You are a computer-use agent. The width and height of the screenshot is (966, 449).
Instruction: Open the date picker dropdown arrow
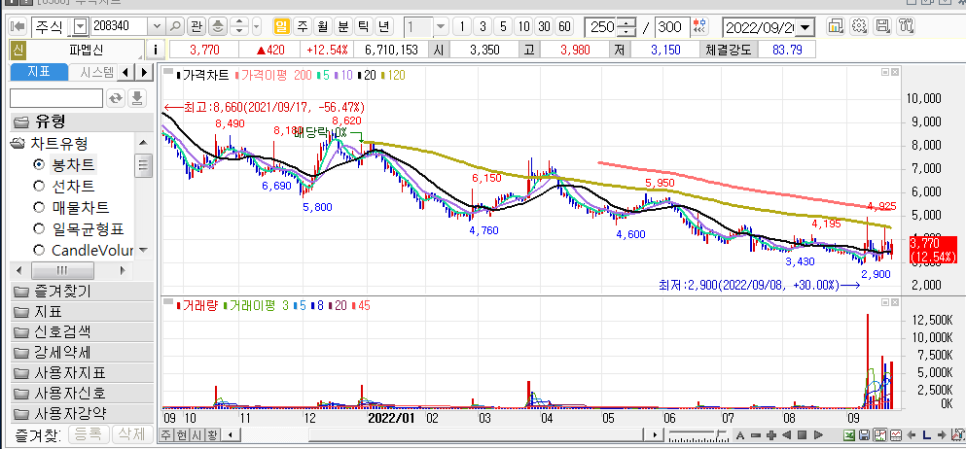tap(806, 27)
